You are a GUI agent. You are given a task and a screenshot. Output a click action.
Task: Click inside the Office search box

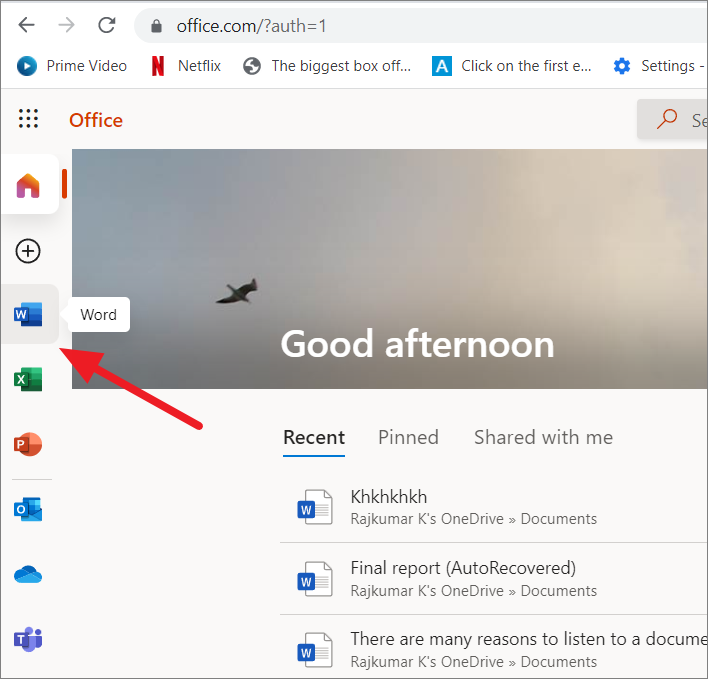(672, 120)
